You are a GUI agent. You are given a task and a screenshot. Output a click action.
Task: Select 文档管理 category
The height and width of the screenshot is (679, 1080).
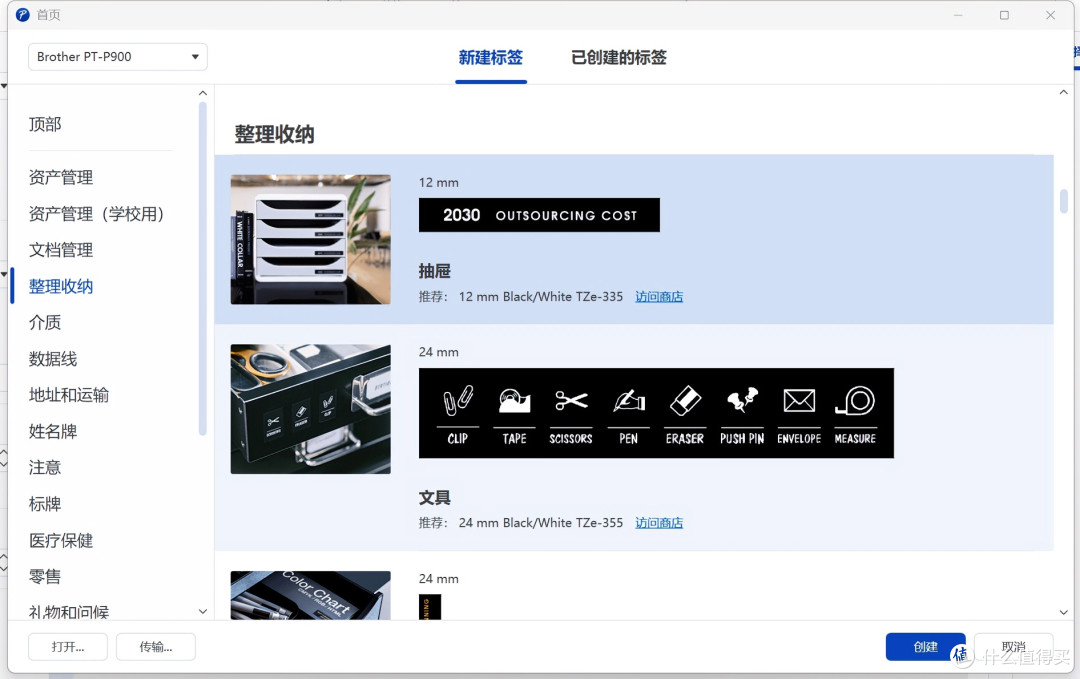[x=61, y=250]
